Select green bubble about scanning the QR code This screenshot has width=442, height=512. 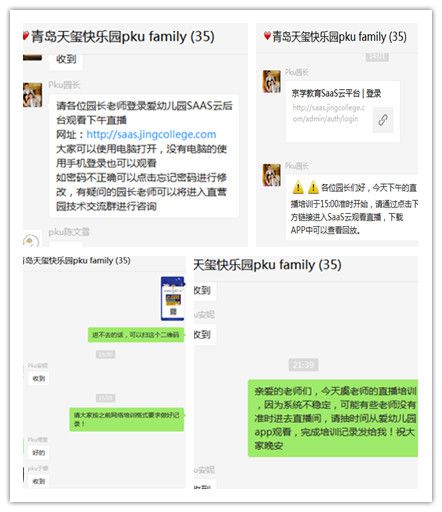point(136,335)
